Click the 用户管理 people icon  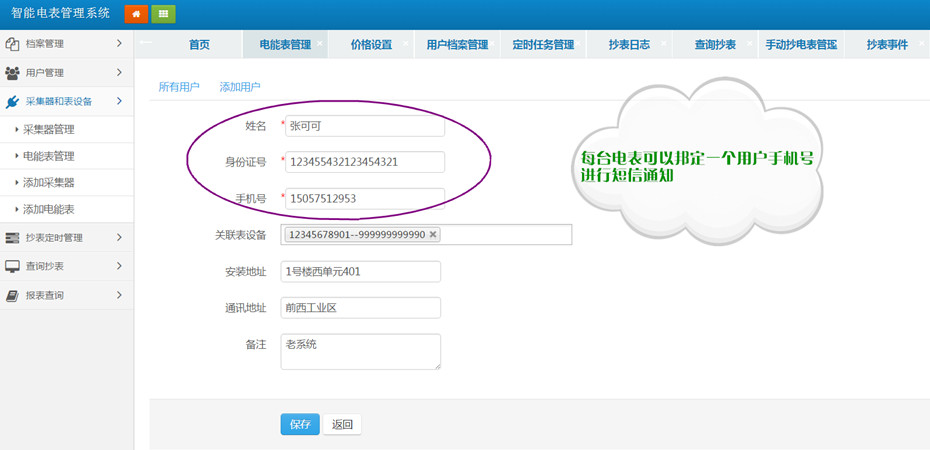pyautogui.click(x=12, y=73)
